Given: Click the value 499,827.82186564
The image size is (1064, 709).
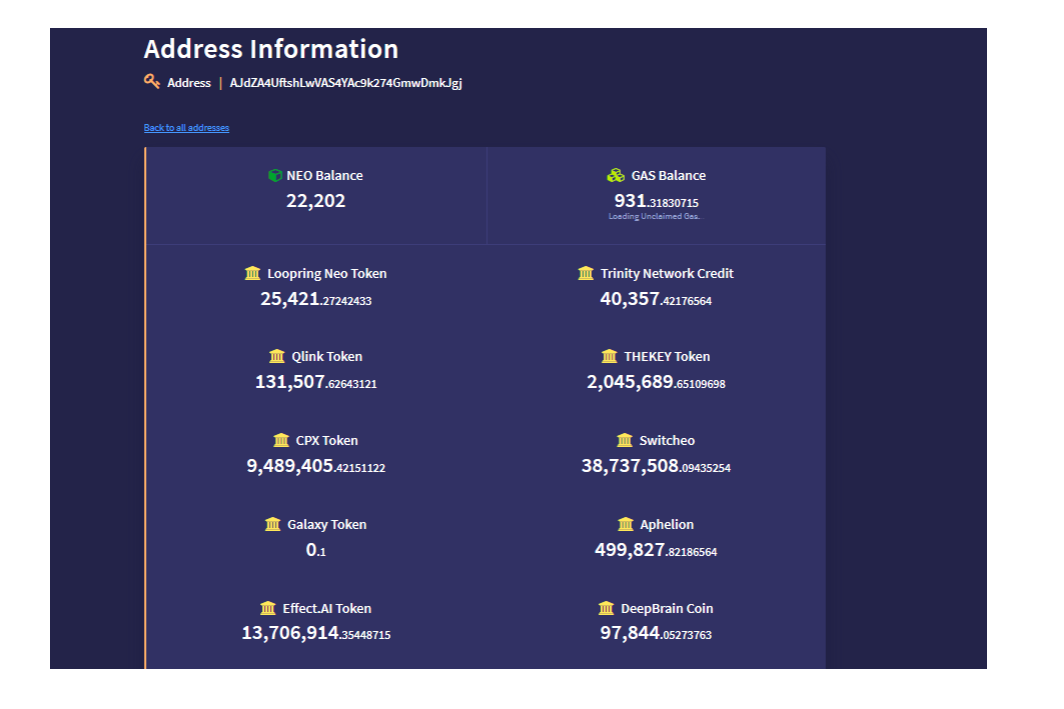Looking at the screenshot, I should pyautogui.click(x=656, y=550).
